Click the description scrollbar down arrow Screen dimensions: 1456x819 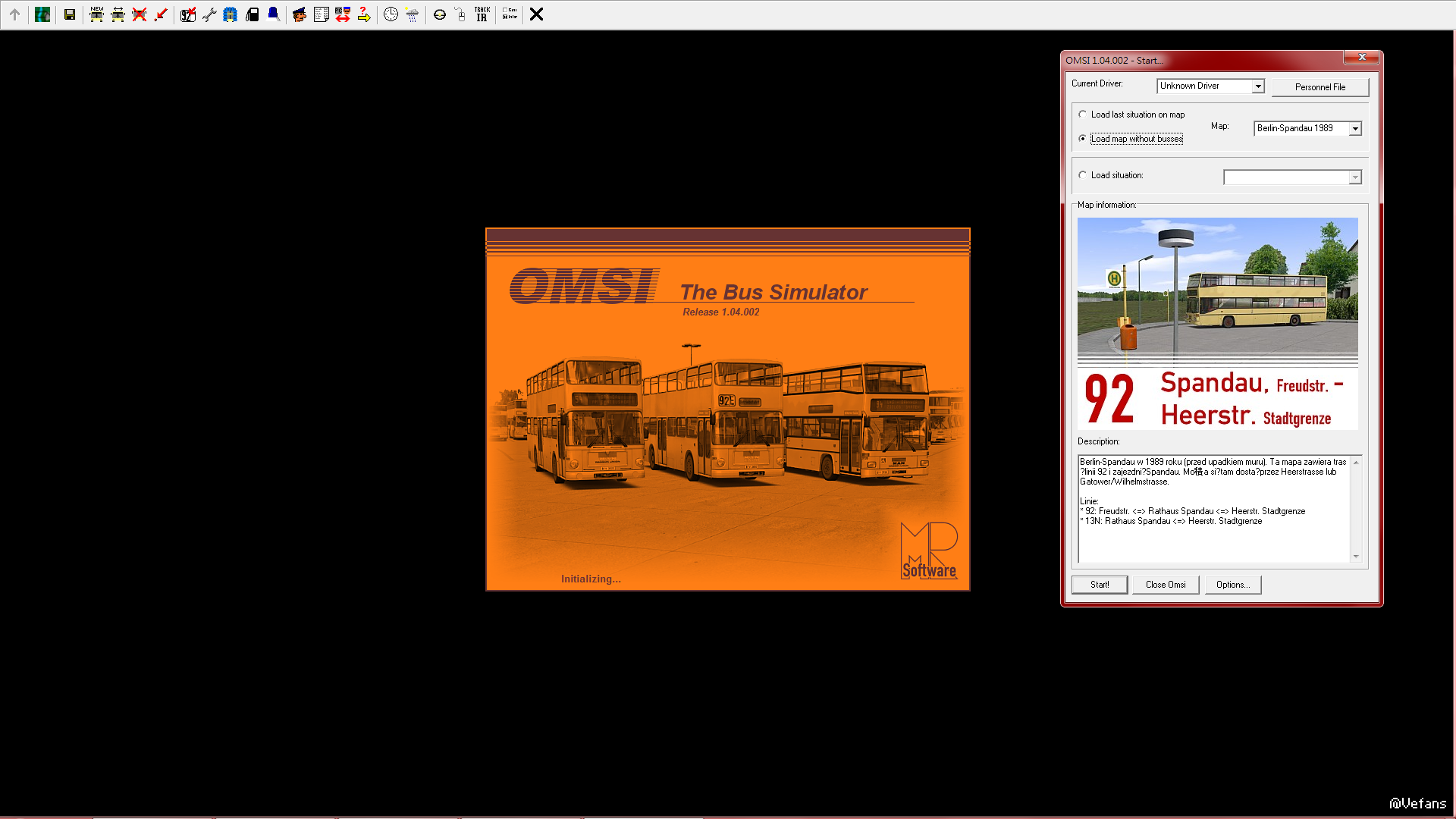pos(1356,557)
